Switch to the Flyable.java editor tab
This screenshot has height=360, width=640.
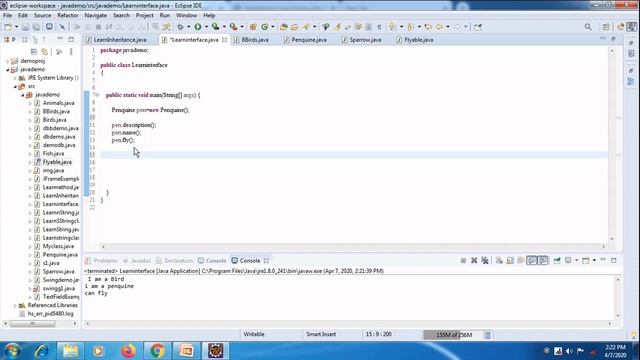415,40
